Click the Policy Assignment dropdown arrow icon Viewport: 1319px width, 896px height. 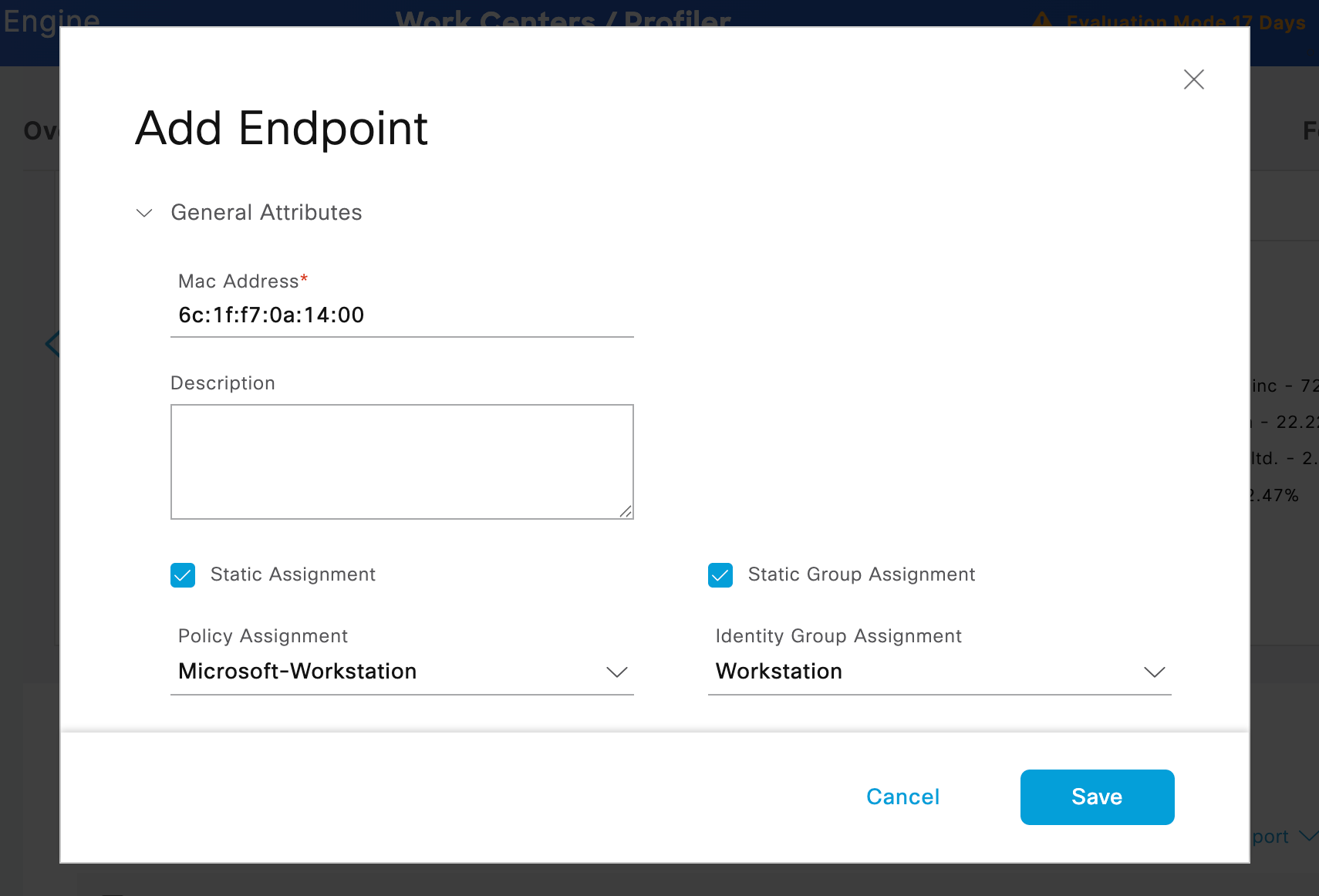pyautogui.click(x=617, y=672)
